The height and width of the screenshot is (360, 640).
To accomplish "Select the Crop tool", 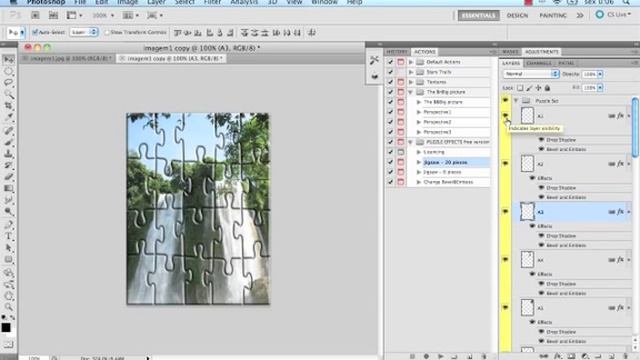I will tap(8, 106).
